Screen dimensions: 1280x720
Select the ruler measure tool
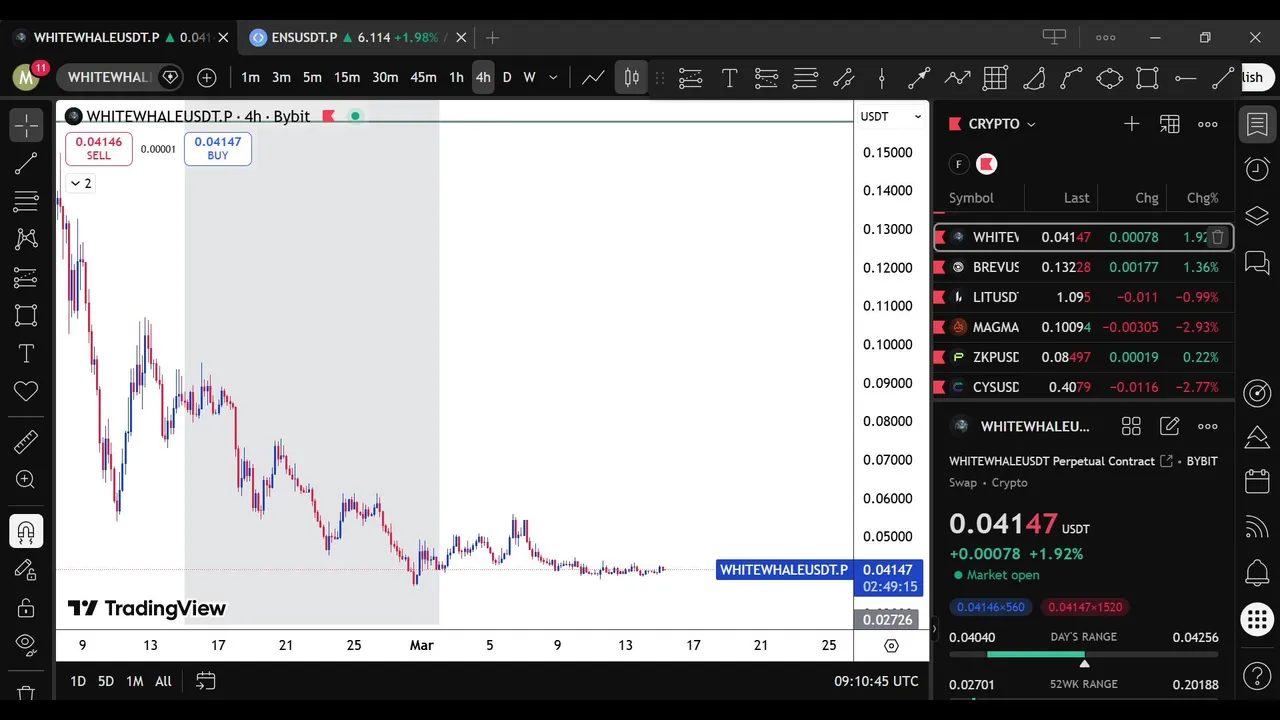click(x=26, y=441)
